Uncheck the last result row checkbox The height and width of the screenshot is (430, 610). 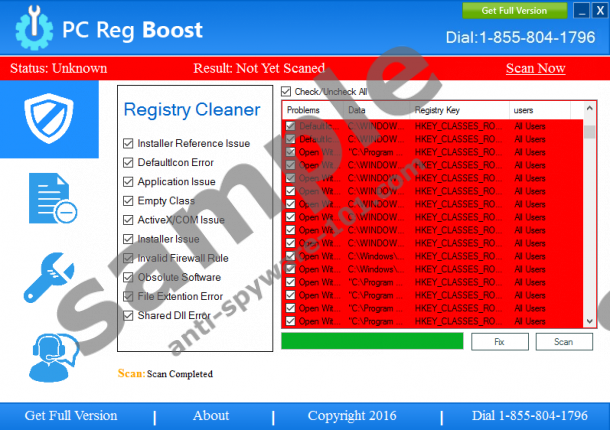coord(290,321)
